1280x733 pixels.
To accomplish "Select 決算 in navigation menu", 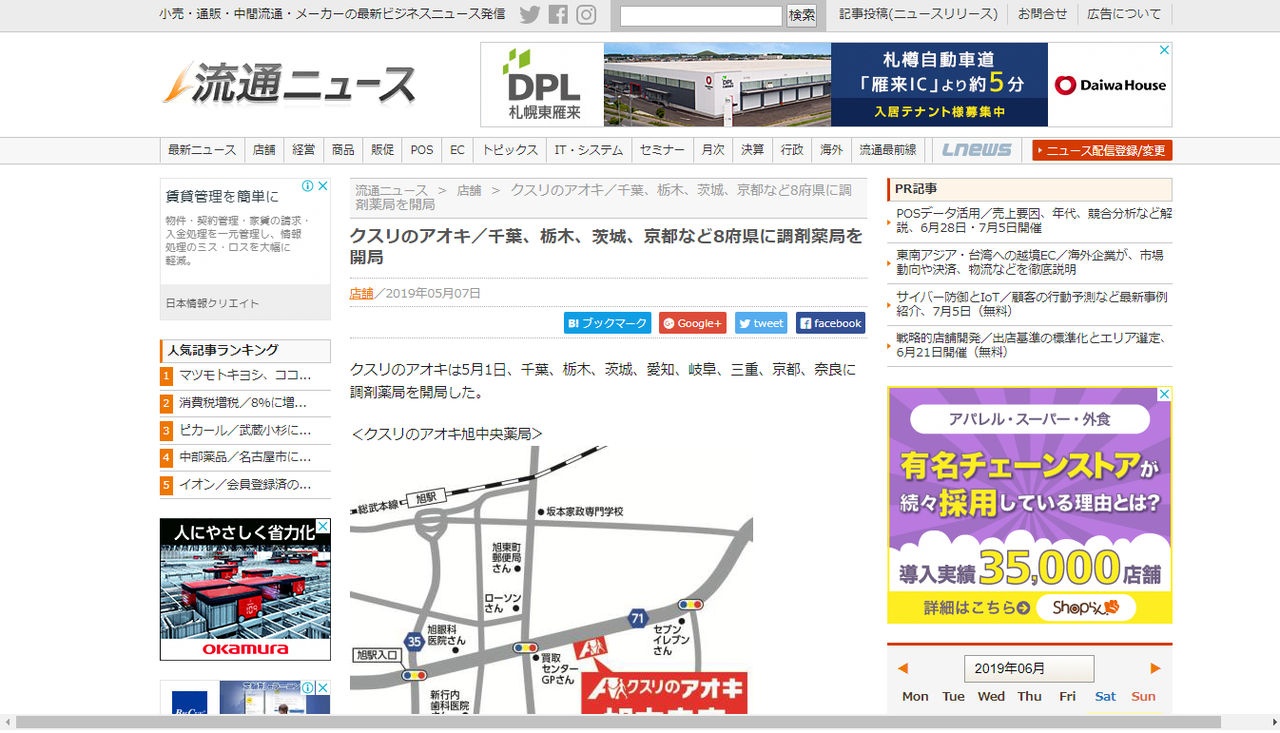I will tap(752, 150).
